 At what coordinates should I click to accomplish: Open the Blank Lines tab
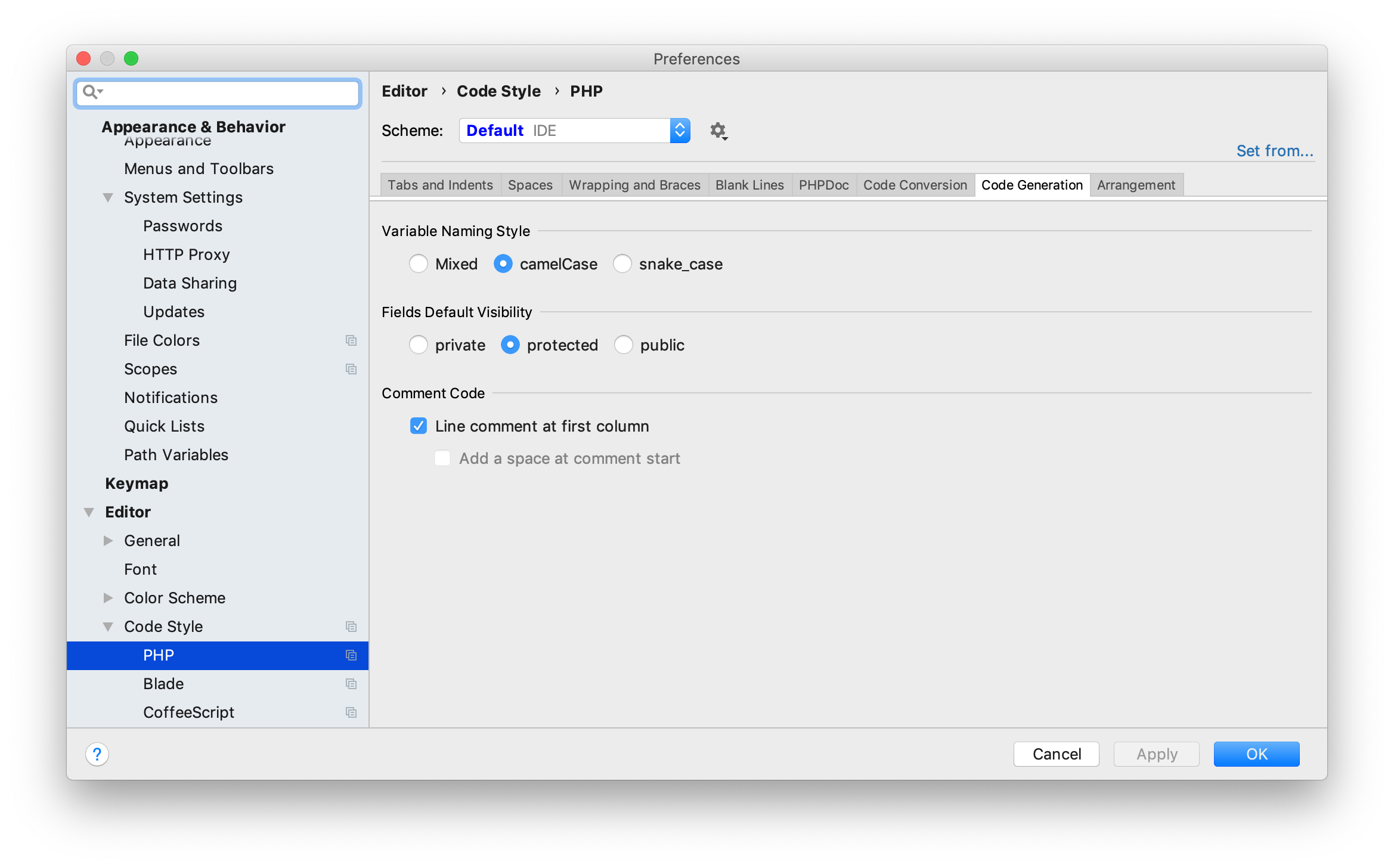[x=750, y=185]
